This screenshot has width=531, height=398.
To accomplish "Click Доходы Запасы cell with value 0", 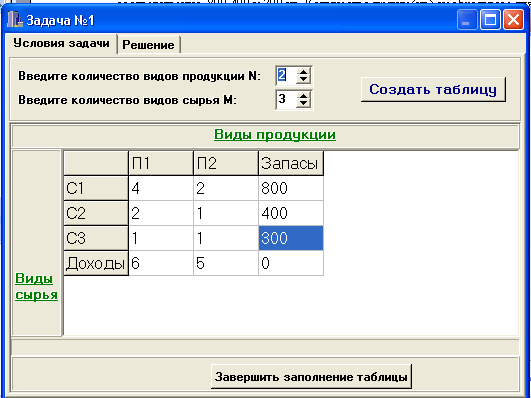I will pyautogui.click(x=291, y=264).
